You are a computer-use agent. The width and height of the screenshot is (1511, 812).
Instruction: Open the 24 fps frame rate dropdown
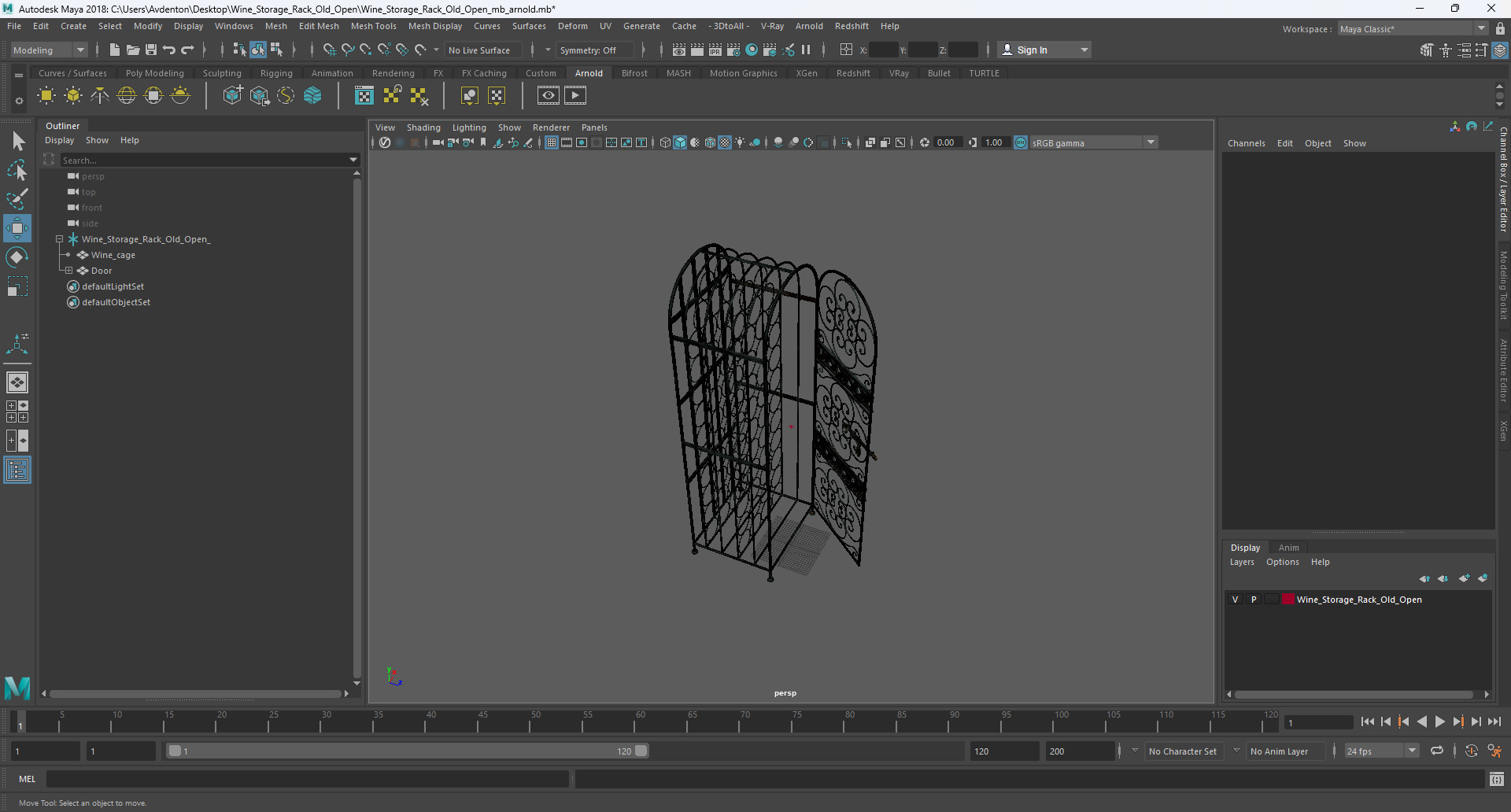[x=1381, y=751]
